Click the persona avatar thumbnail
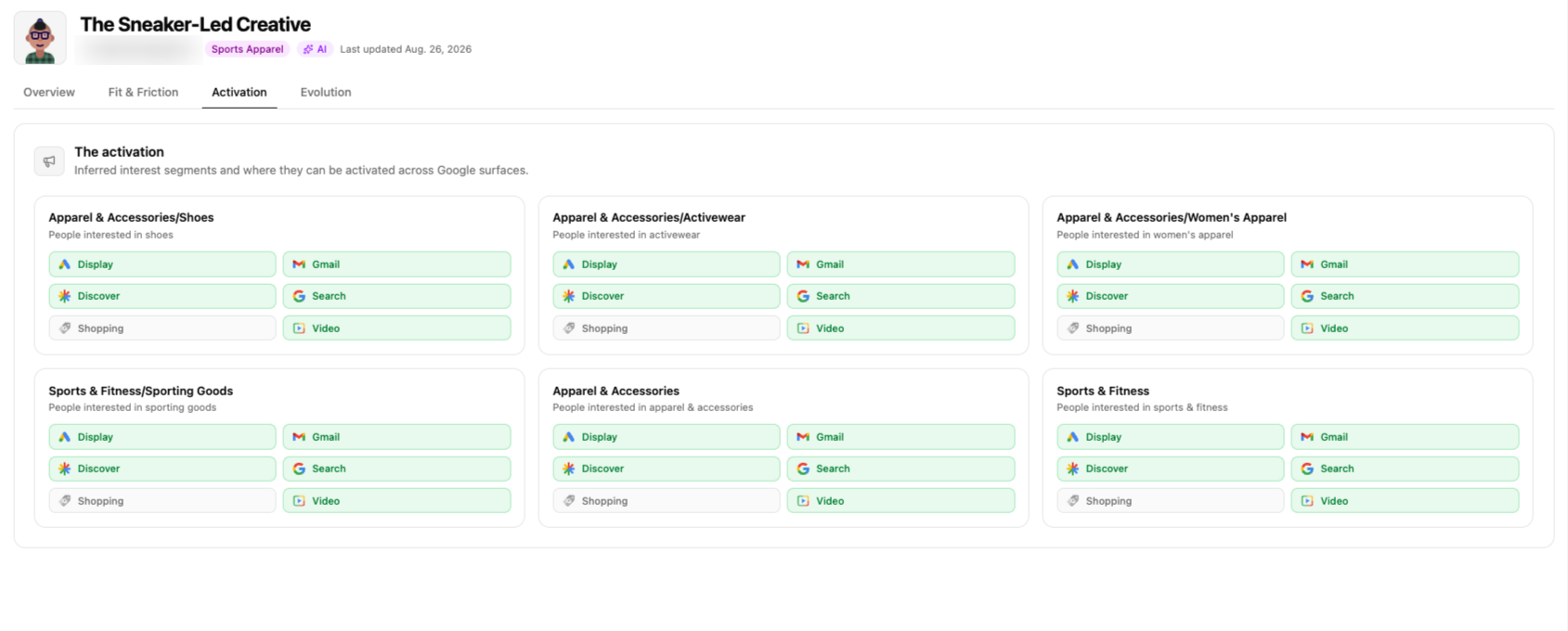Viewport: 1568px width, 631px height. click(40, 38)
